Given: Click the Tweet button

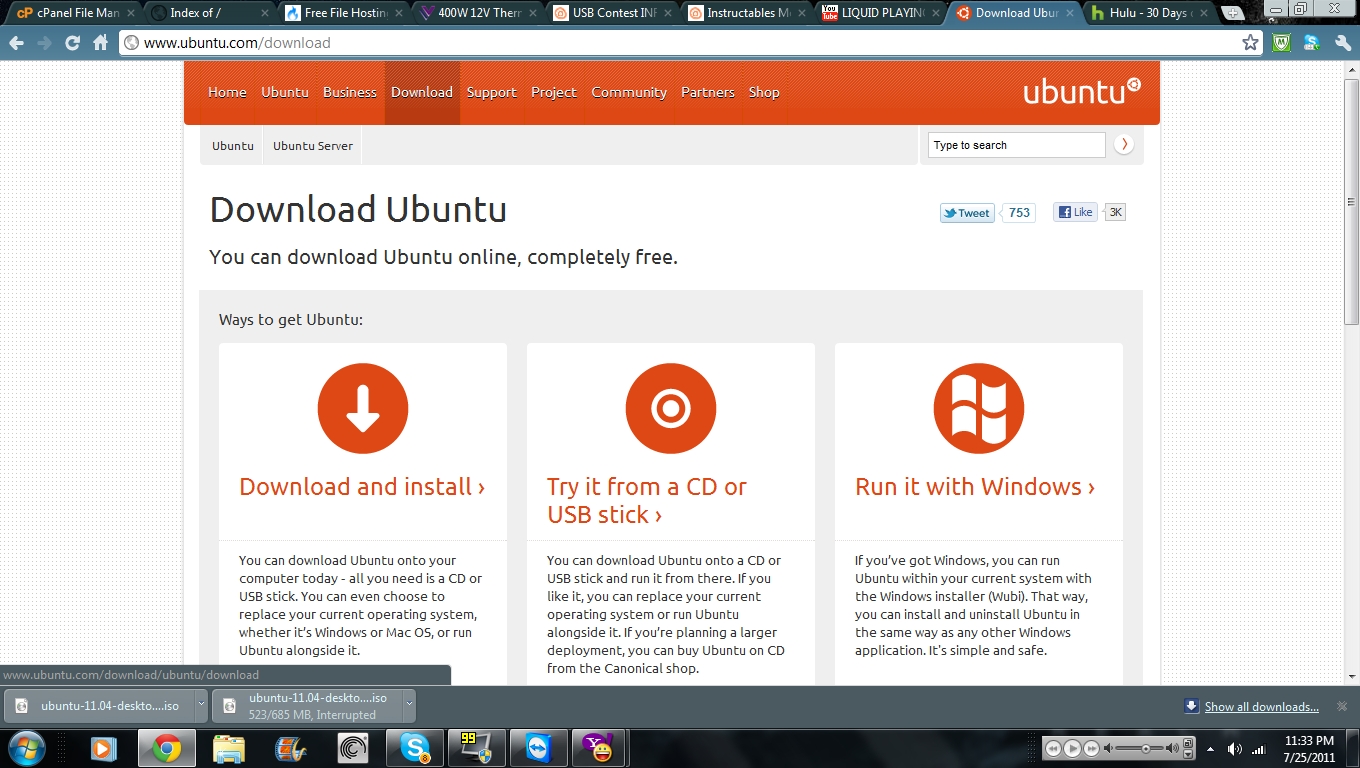Looking at the screenshot, I should 967,212.
